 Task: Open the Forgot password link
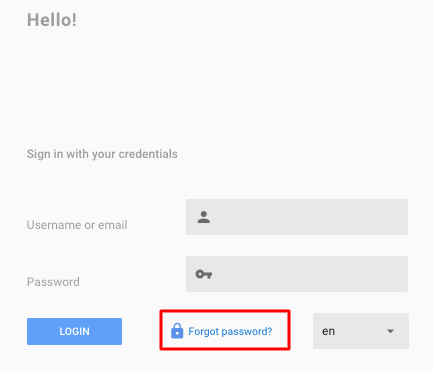(222, 331)
